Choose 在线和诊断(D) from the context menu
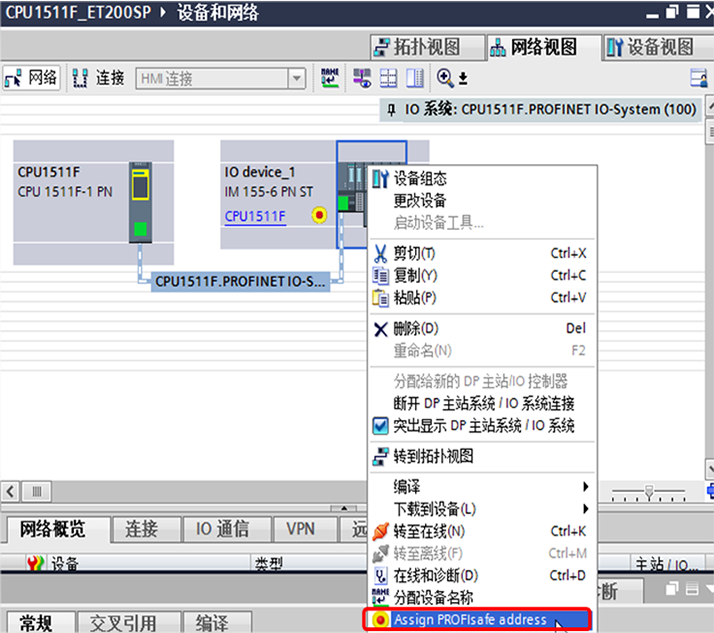This screenshot has height=633, width=714. pyautogui.click(x=482, y=576)
